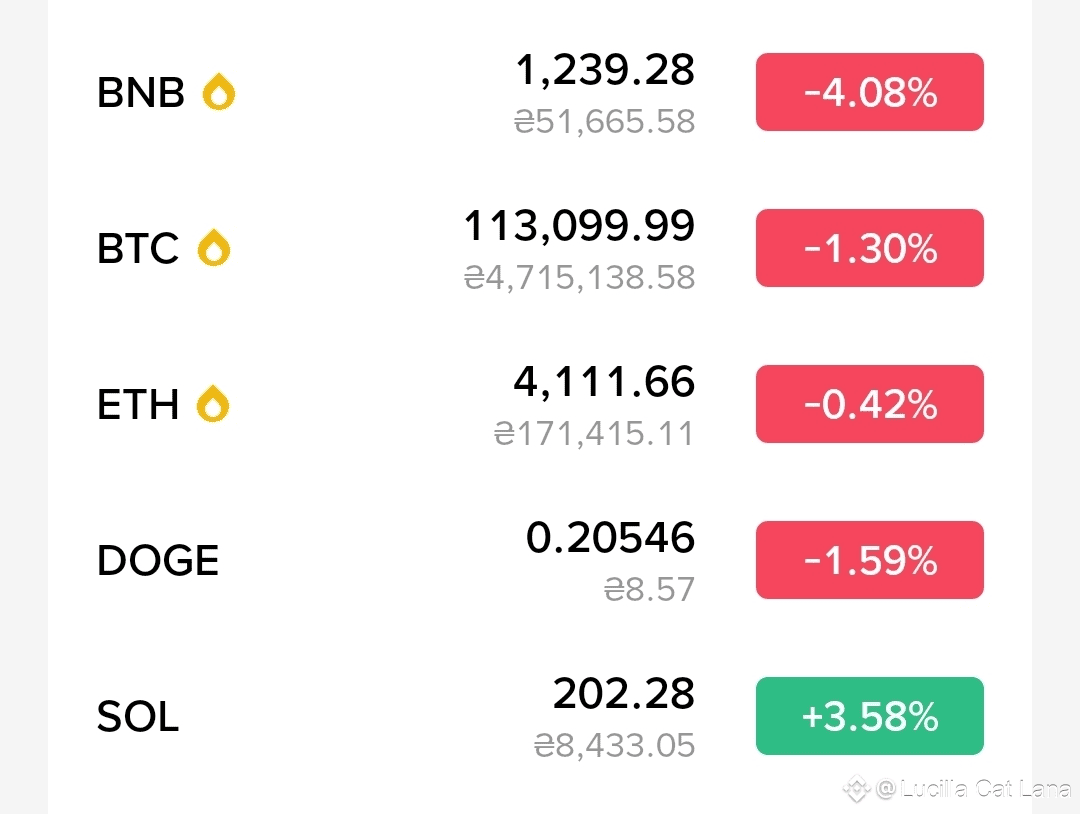The width and height of the screenshot is (1080, 814).
Task: Tap the flame icon next to BNB
Action: click(219, 92)
